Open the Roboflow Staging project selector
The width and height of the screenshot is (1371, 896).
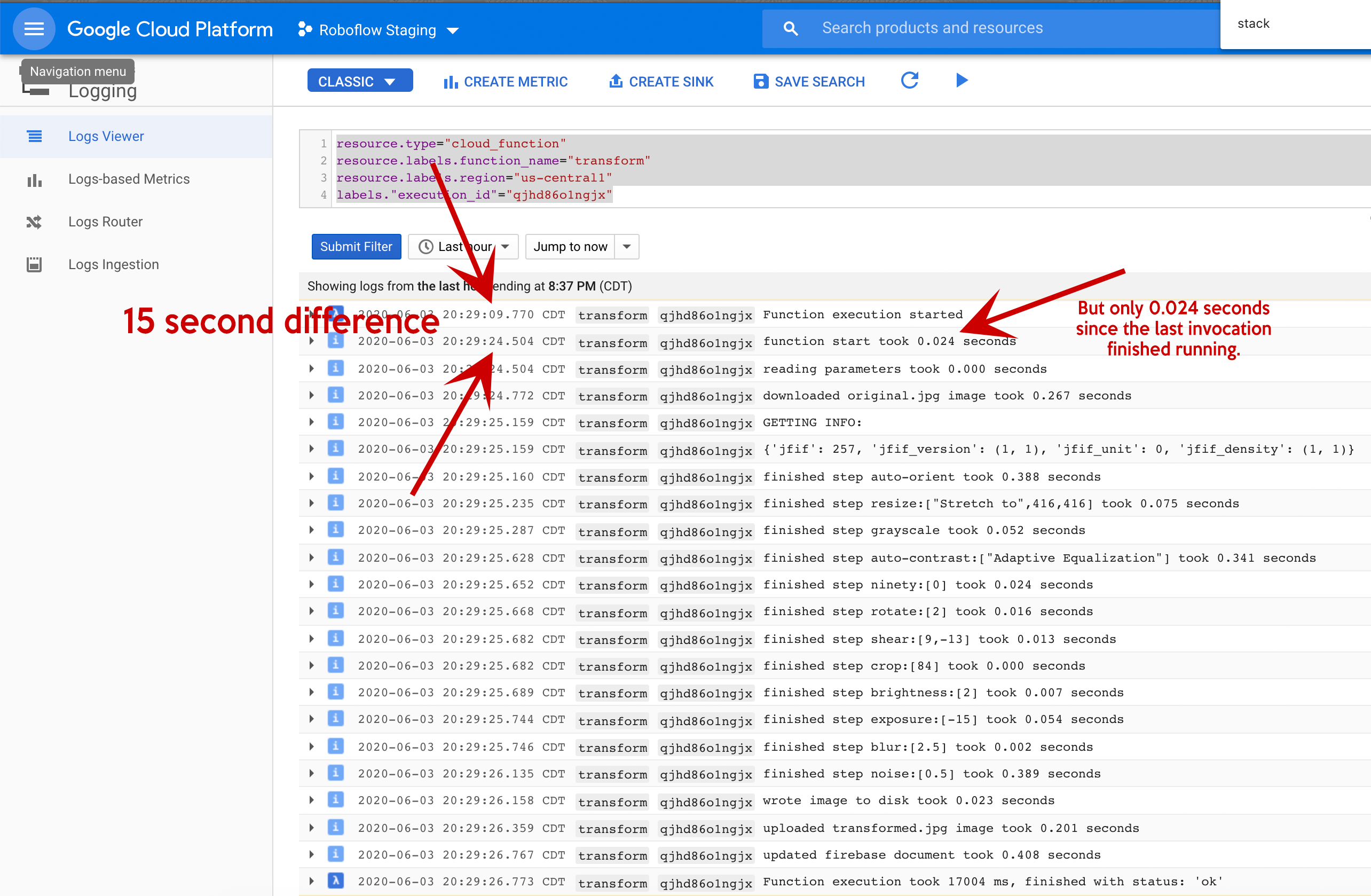click(379, 30)
